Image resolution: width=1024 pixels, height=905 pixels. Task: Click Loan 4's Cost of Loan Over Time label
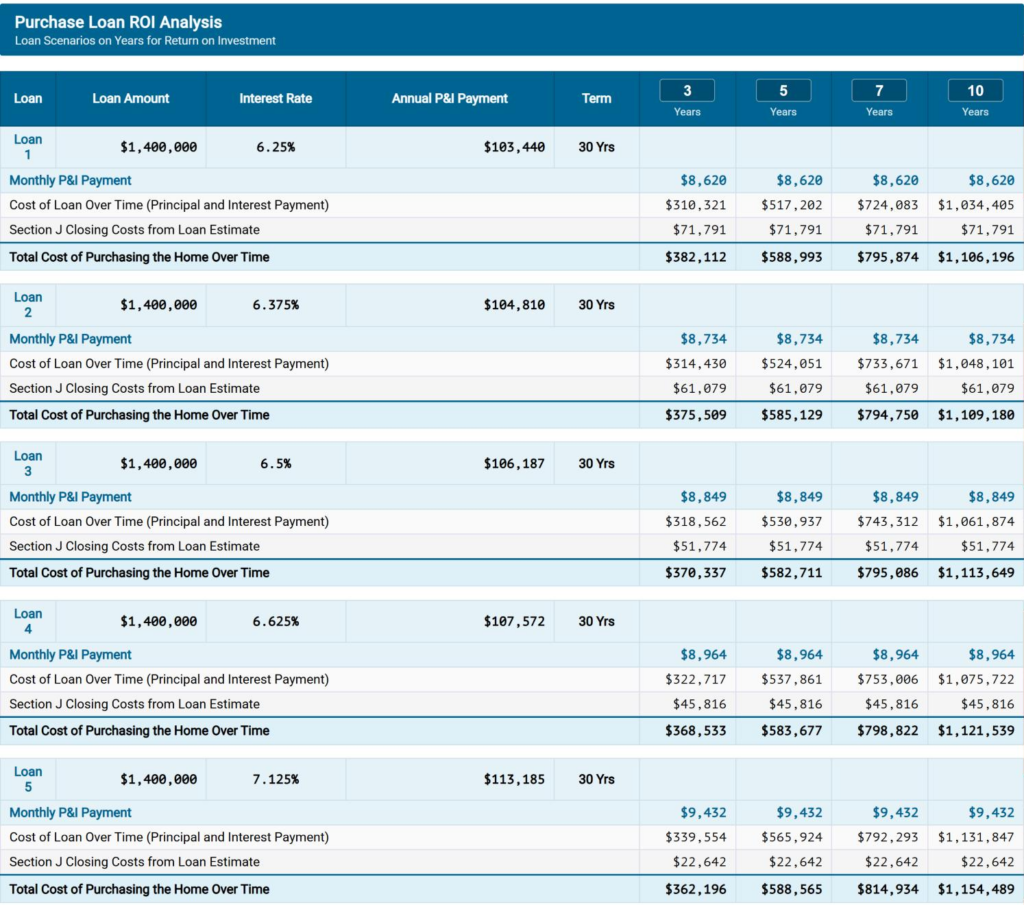[x=169, y=680]
